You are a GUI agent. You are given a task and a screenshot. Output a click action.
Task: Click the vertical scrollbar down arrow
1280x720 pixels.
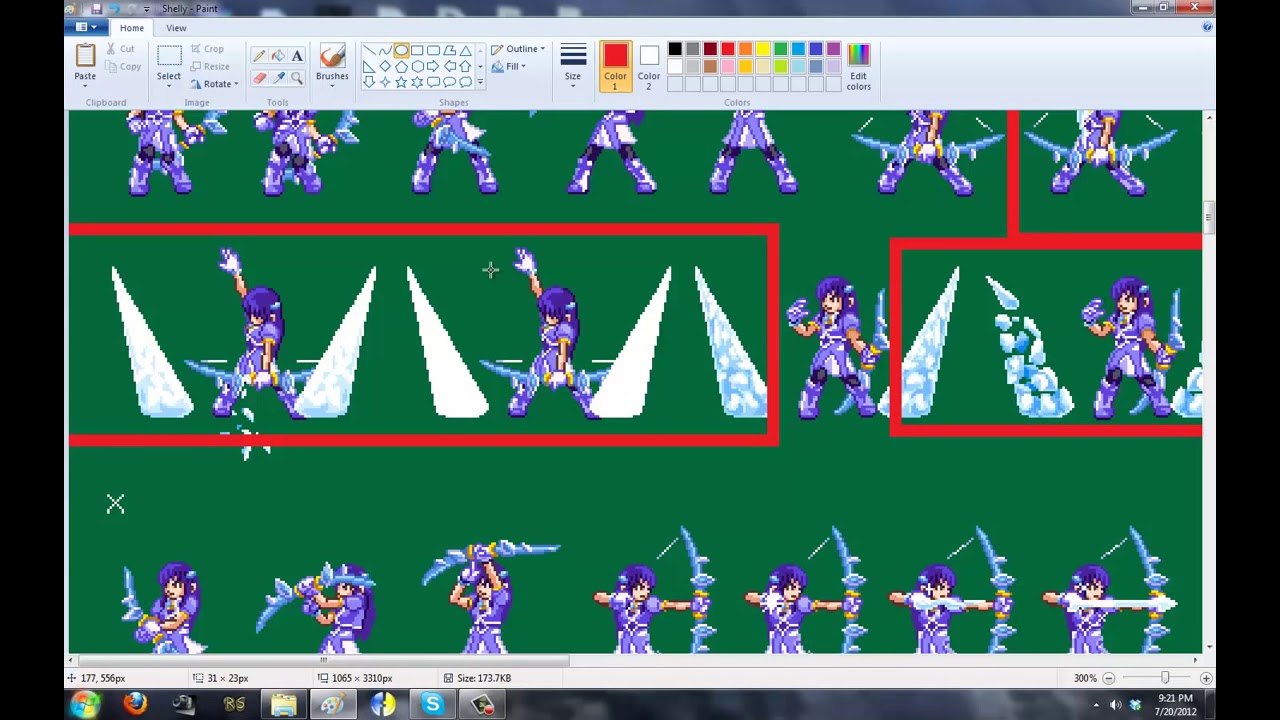[x=1209, y=647]
